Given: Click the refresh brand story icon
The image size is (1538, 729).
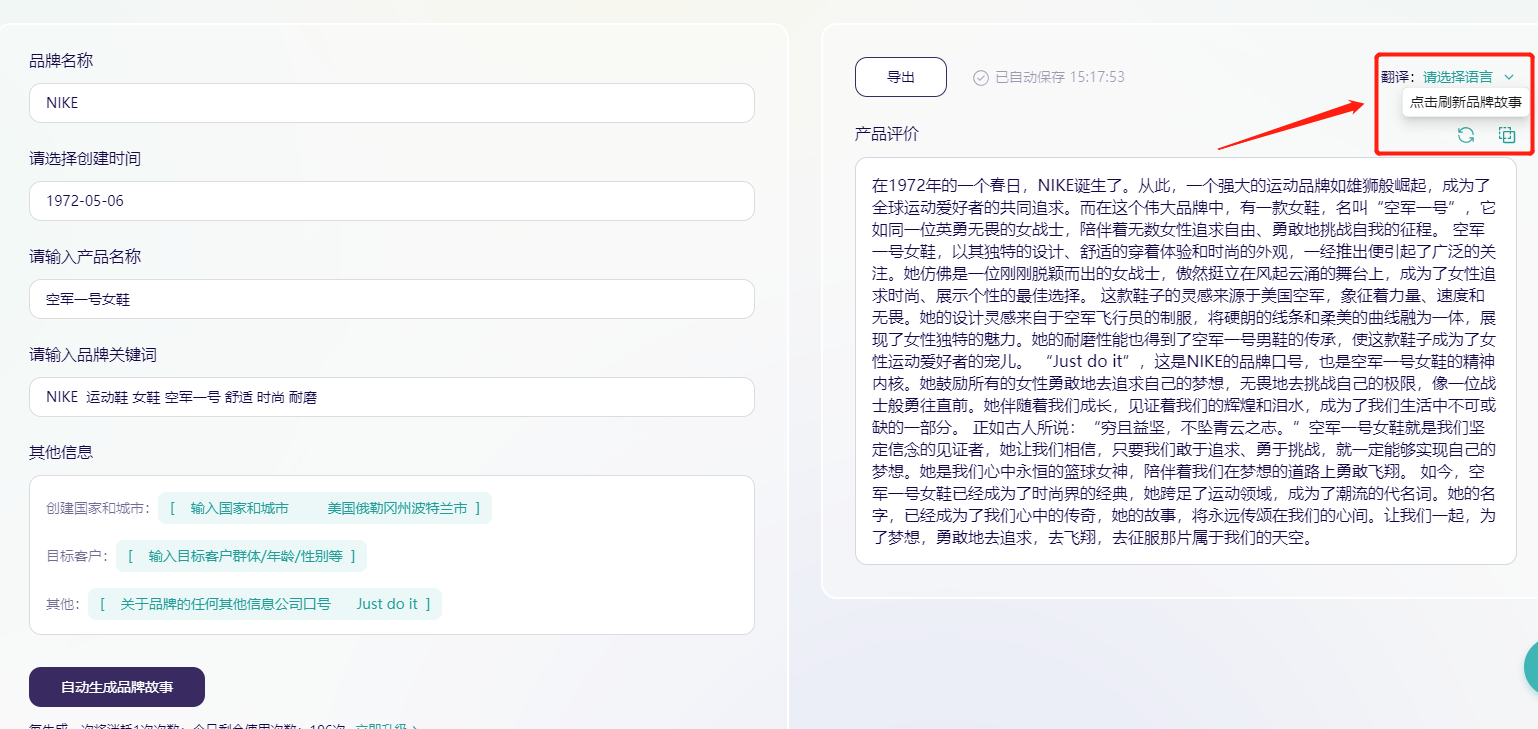Looking at the screenshot, I should click(x=1465, y=135).
